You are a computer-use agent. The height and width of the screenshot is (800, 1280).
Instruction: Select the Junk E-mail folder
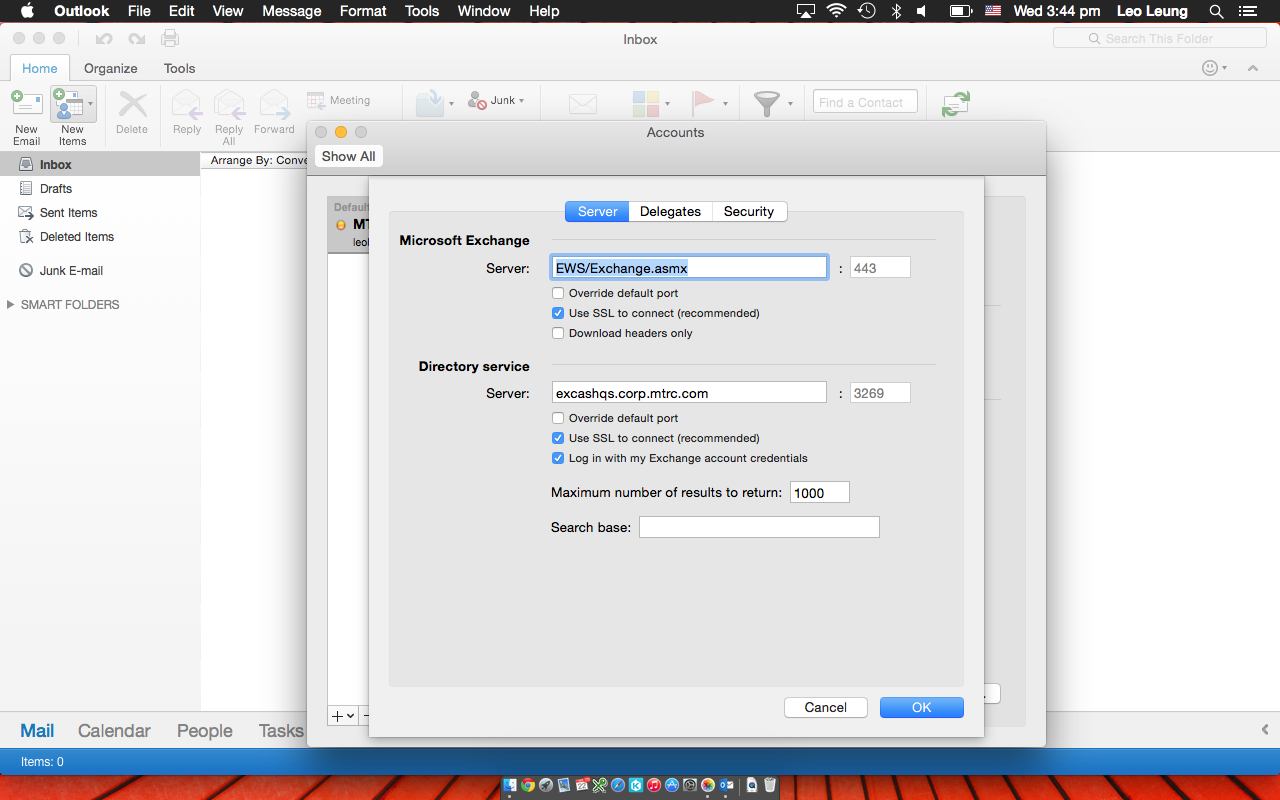point(100,270)
